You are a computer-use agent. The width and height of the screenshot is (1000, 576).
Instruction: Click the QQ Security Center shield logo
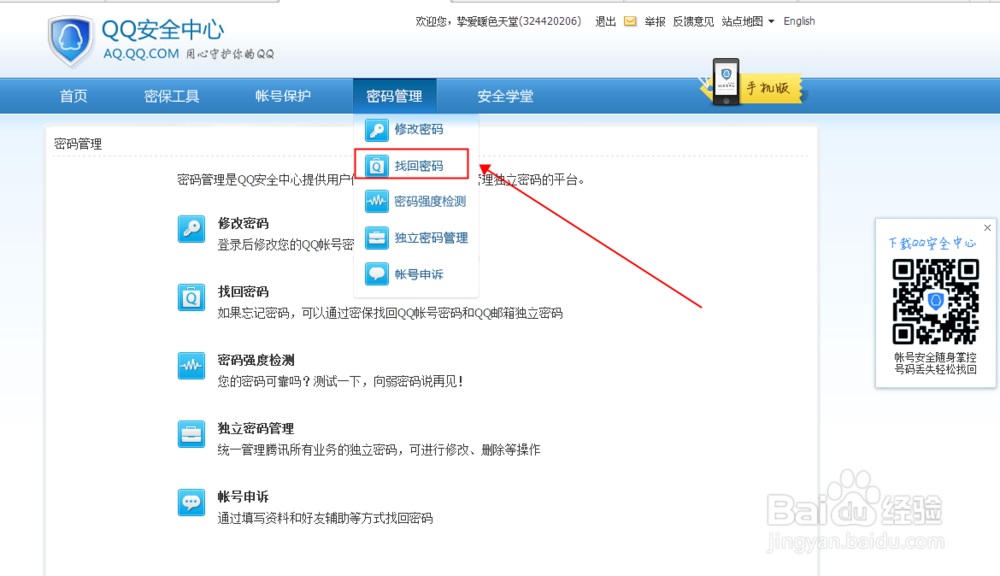pyautogui.click(x=70, y=41)
